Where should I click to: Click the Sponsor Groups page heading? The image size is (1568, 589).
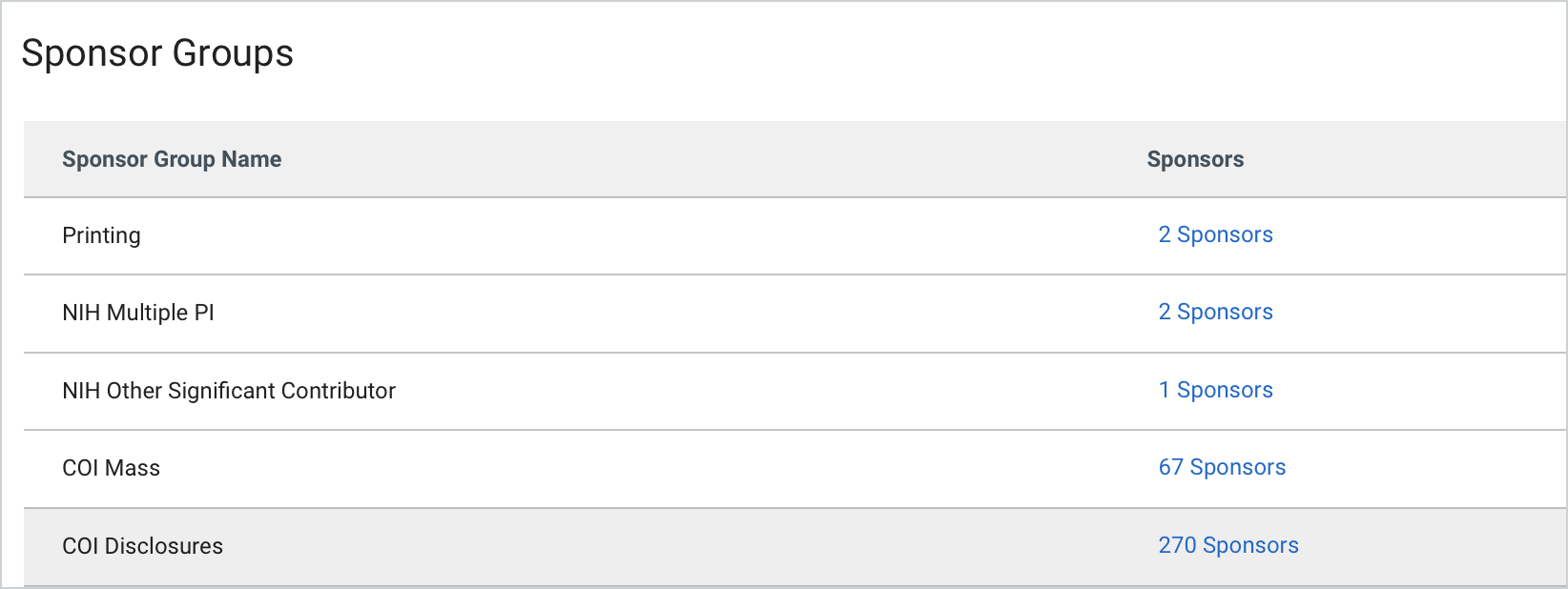point(157,53)
